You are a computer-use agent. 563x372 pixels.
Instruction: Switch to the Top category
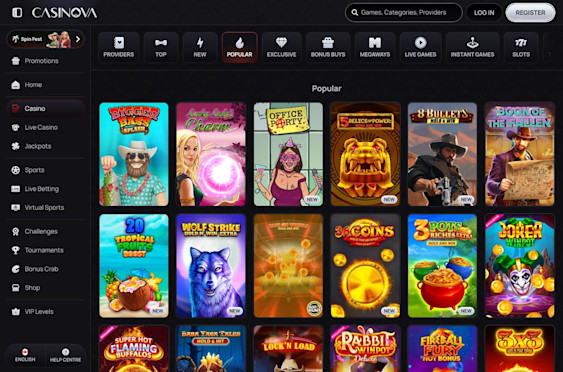[x=161, y=47]
